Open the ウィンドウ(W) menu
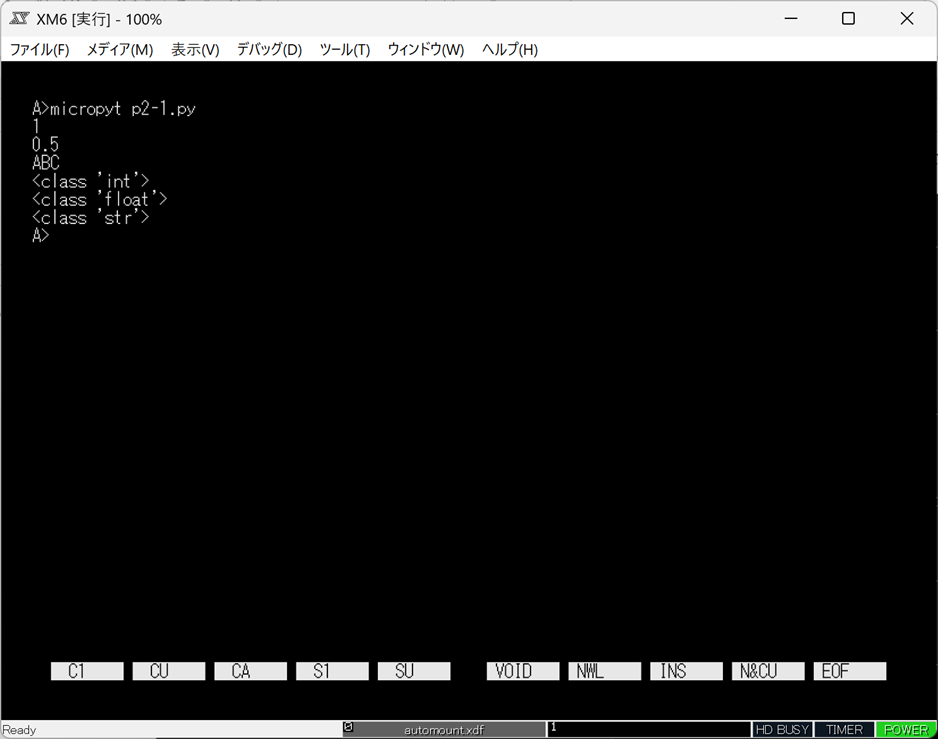The image size is (938, 739). (x=426, y=50)
